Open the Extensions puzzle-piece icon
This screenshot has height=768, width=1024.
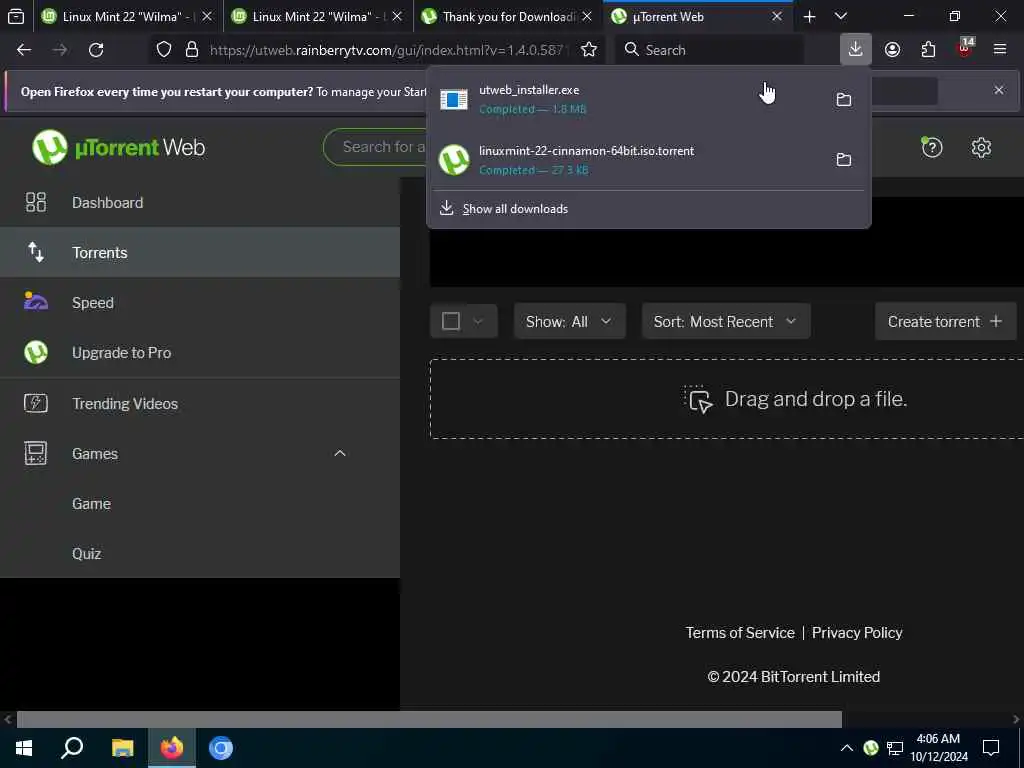click(x=928, y=49)
